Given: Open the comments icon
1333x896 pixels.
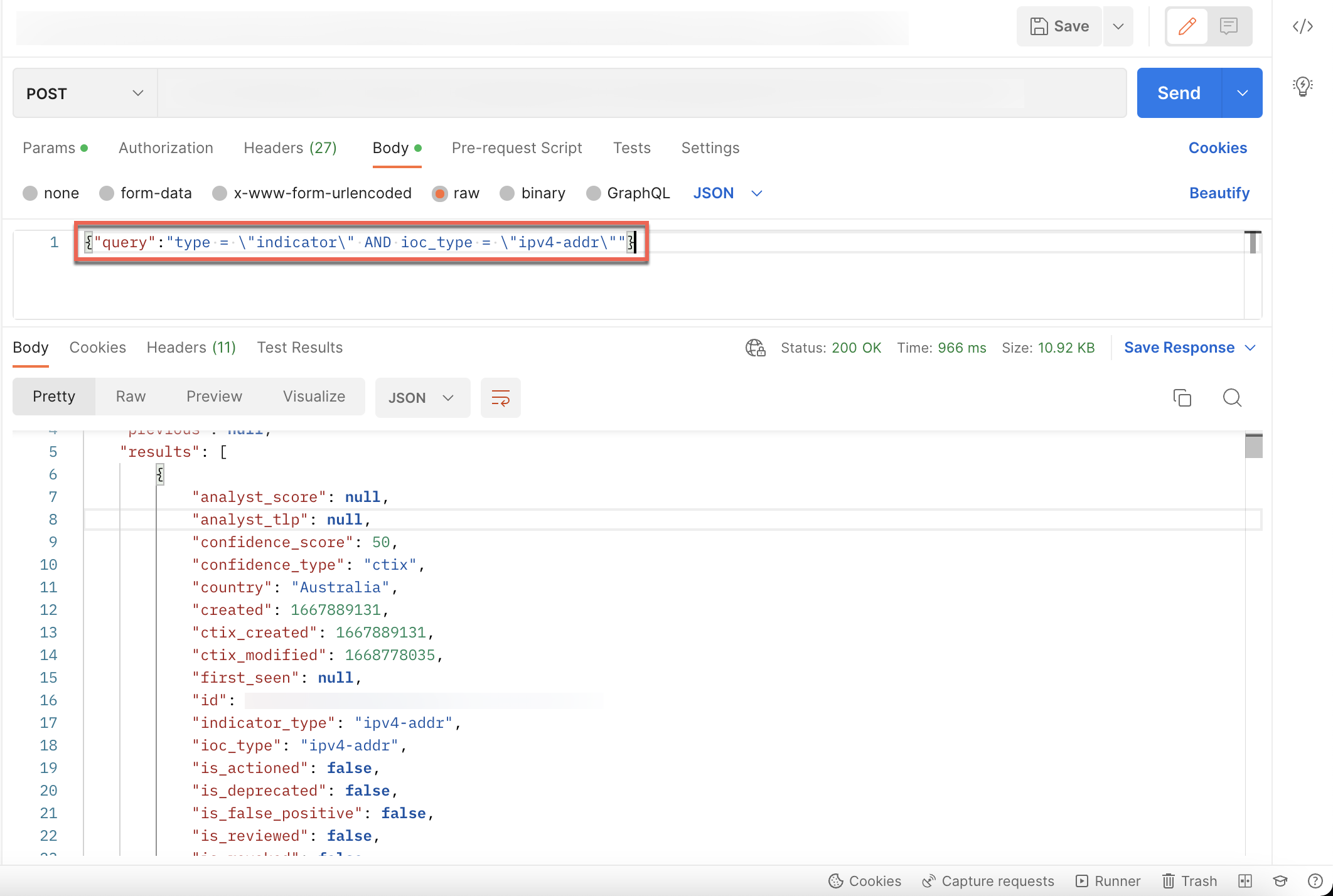Looking at the screenshot, I should (1229, 26).
